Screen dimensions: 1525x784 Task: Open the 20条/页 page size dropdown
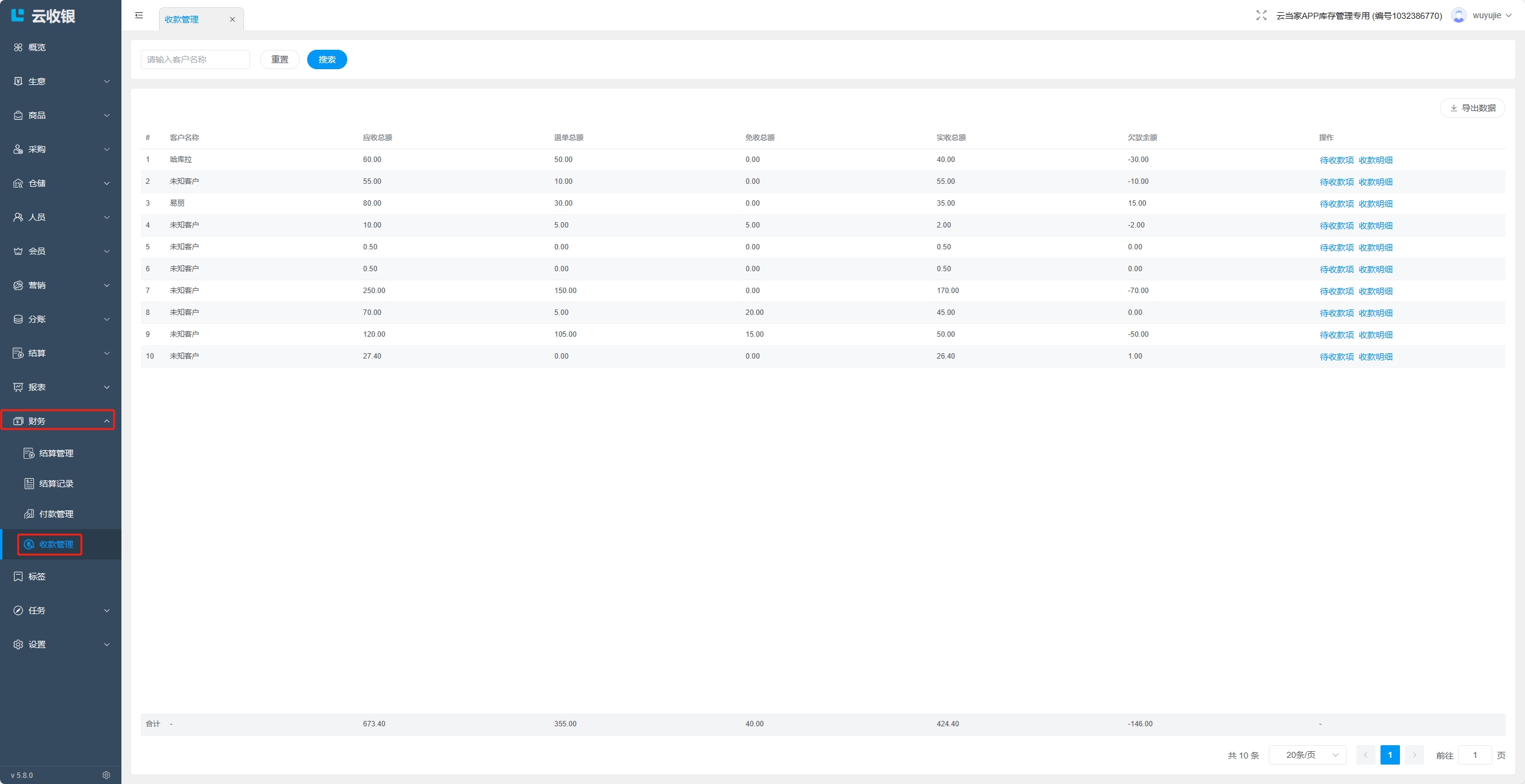point(1307,755)
